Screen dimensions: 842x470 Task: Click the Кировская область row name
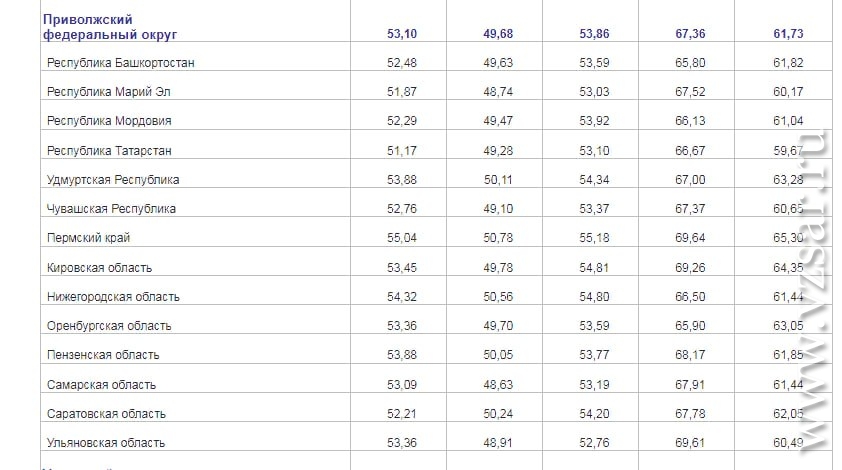99,268
